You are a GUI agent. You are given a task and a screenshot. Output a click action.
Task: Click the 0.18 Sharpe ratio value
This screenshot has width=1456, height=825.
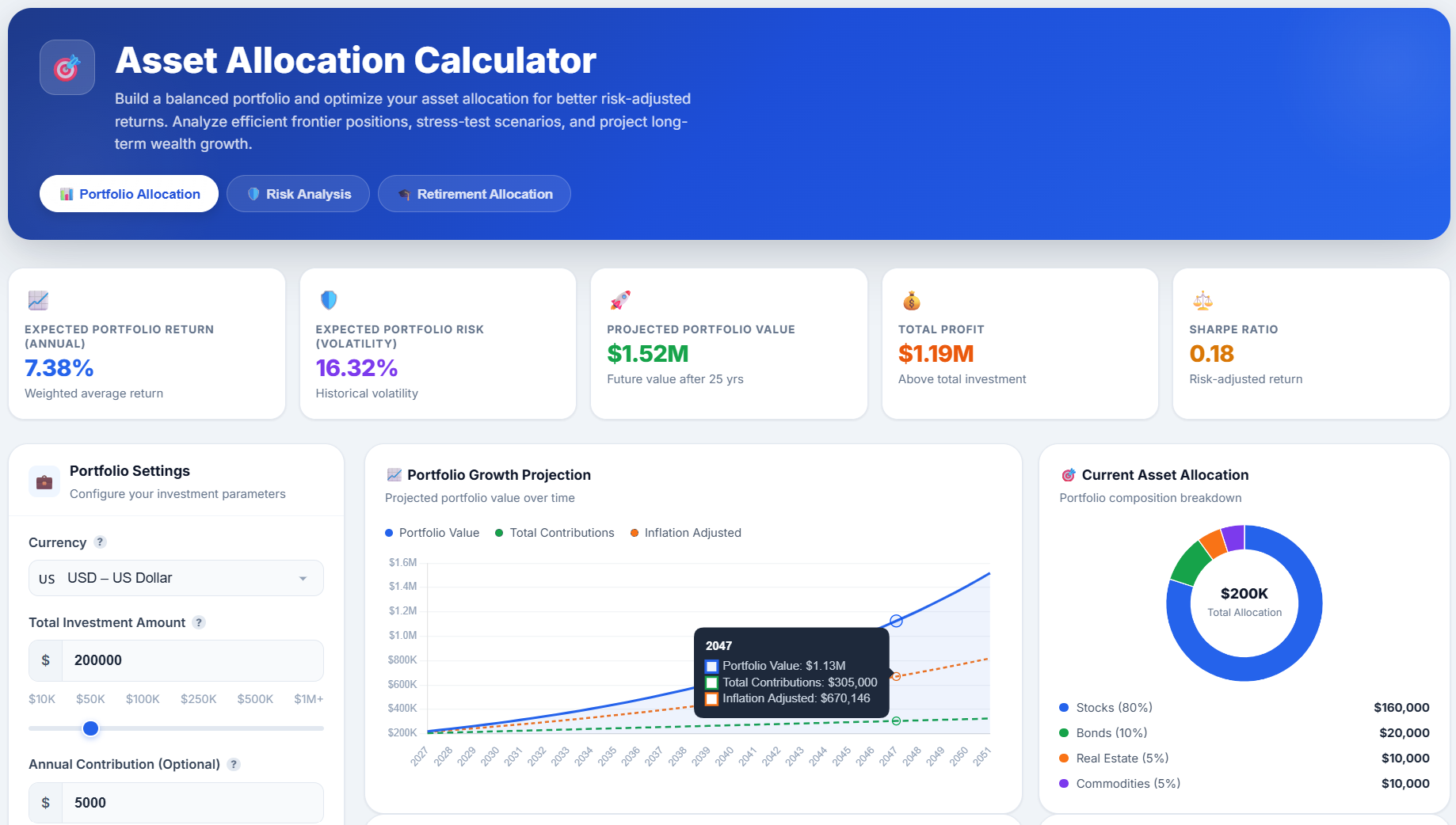coord(1212,354)
